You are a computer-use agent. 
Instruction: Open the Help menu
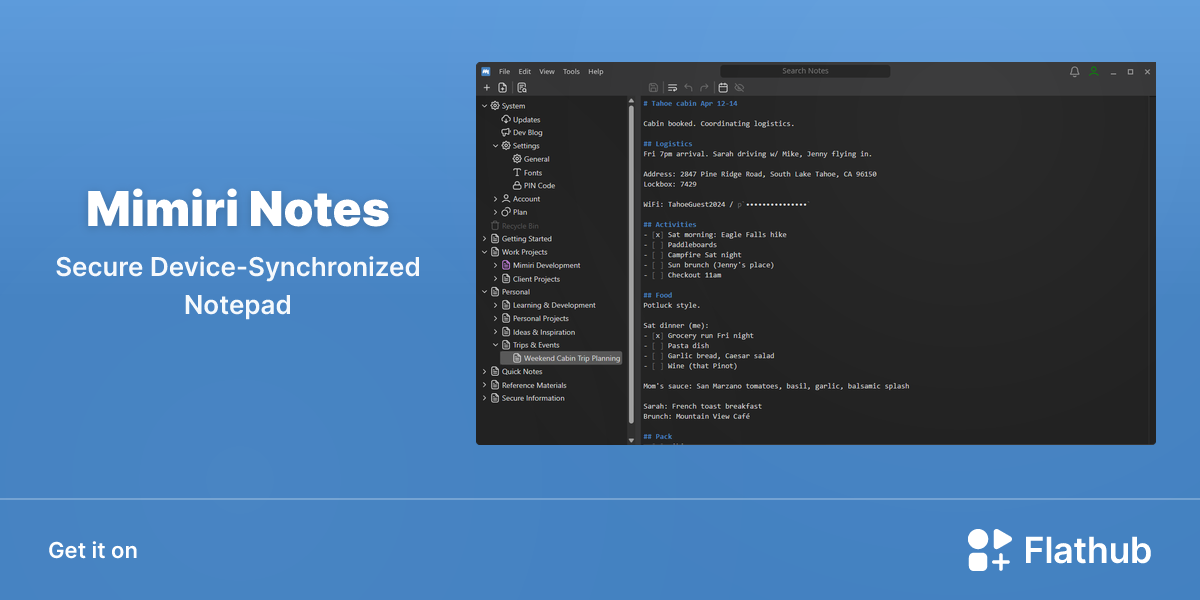click(596, 72)
